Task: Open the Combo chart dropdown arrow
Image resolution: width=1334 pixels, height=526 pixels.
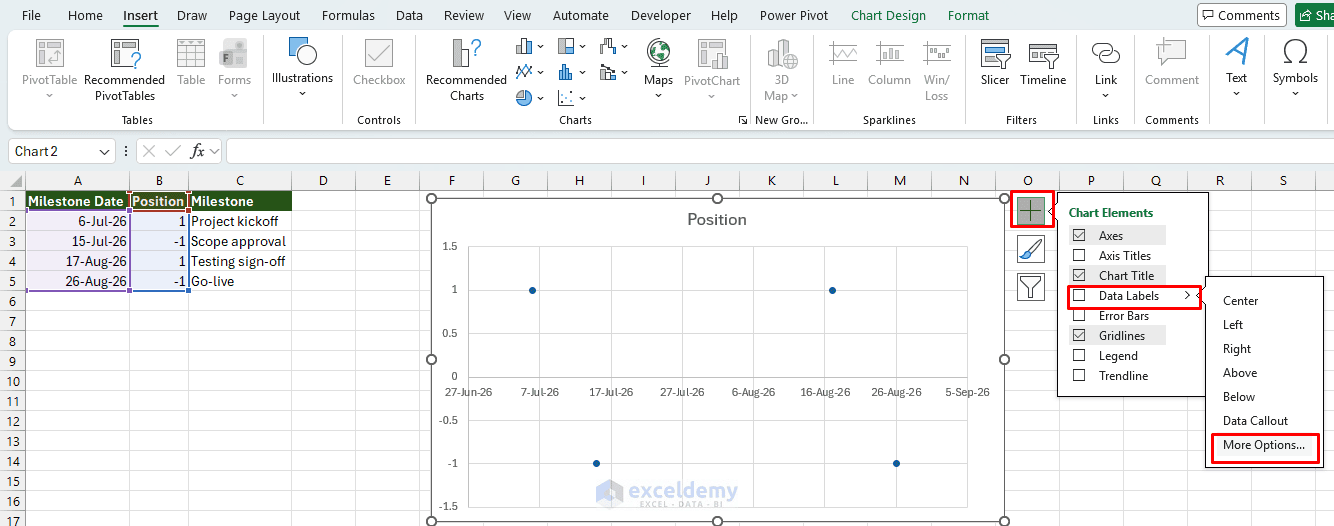Action: coord(624,72)
